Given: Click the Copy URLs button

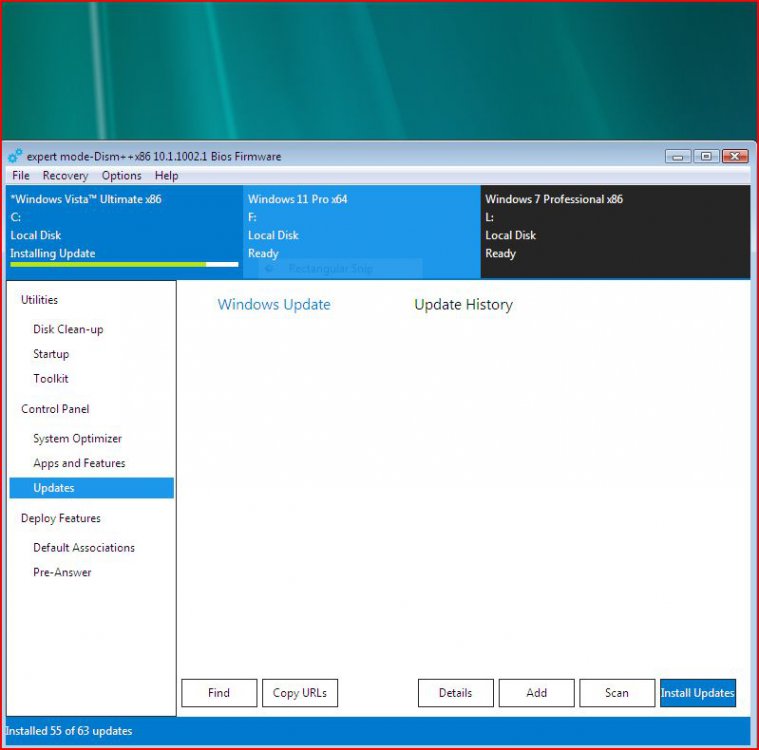Looking at the screenshot, I should (x=300, y=693).
